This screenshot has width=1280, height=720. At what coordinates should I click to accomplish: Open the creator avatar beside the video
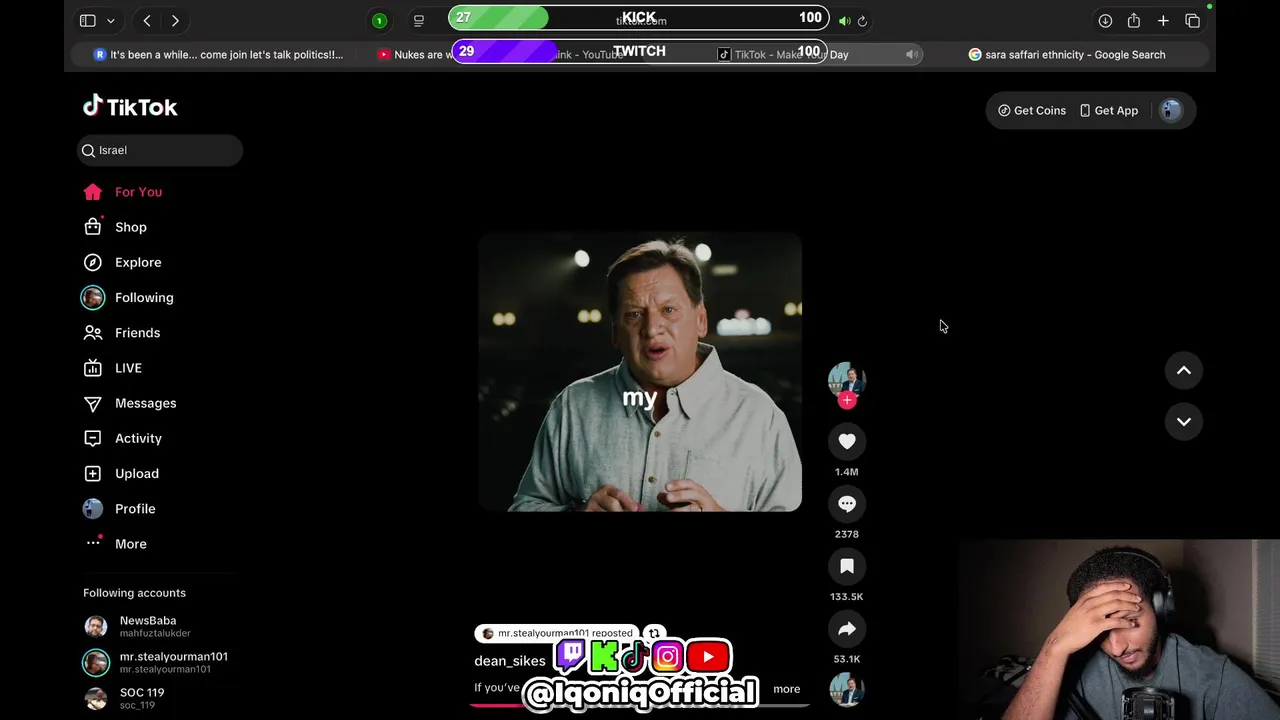(x=847, y=380)
